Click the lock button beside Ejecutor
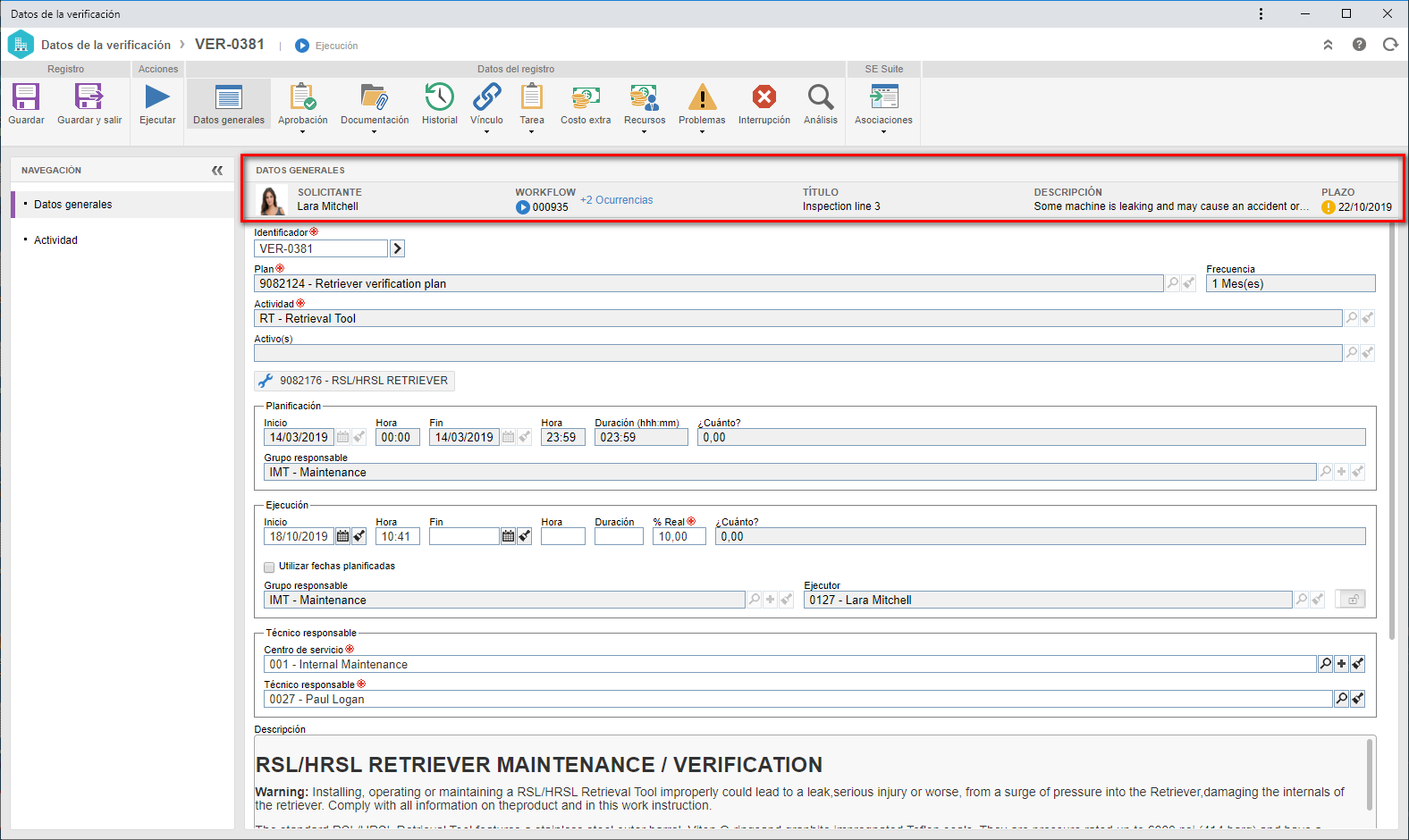 click(1350, 600)
